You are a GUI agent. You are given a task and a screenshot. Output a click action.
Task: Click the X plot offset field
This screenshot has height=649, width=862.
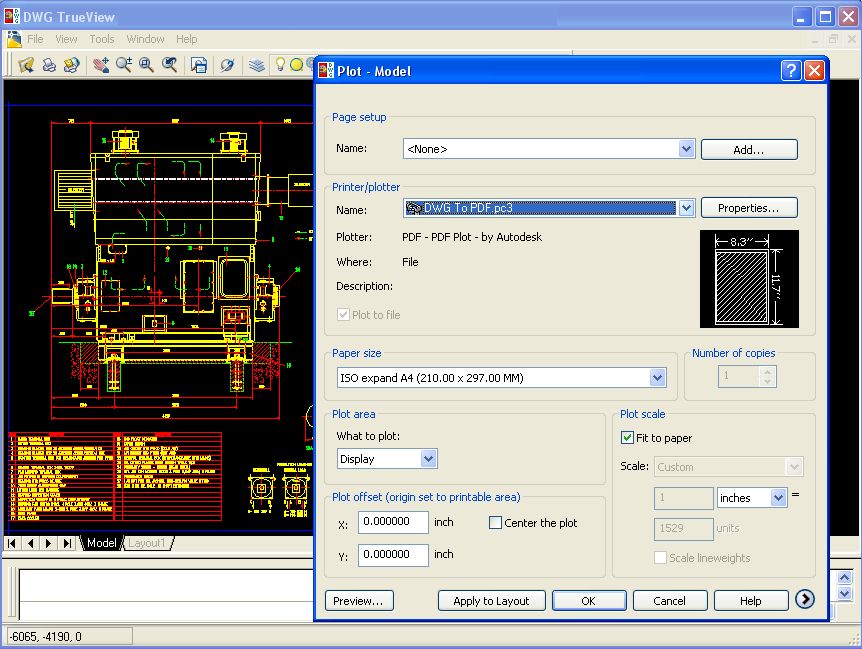[x=393, y=522]
